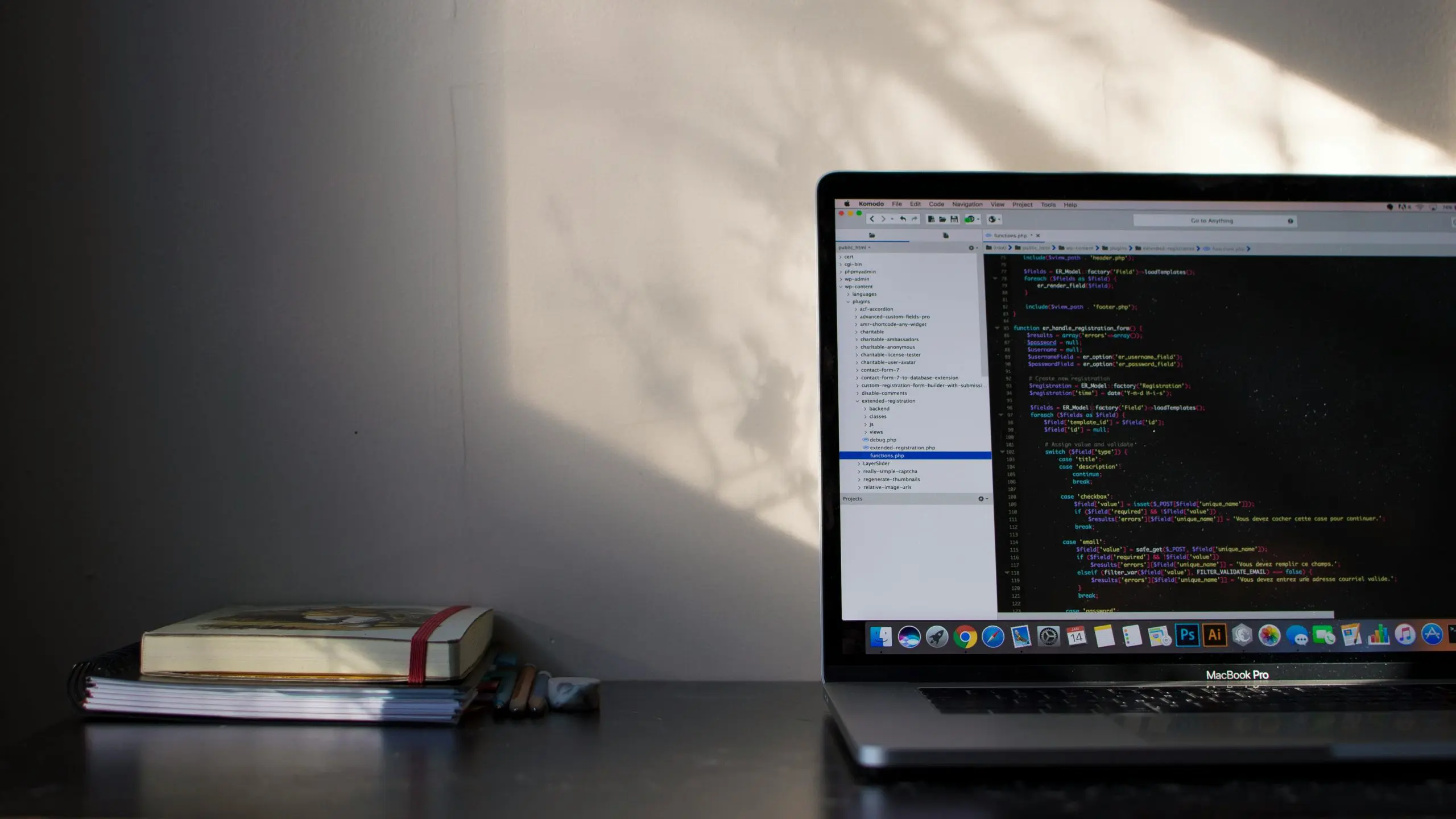Open Photoshop from macOS dock
Viewport: 1456px width, 819px height.
[1187, 635]
